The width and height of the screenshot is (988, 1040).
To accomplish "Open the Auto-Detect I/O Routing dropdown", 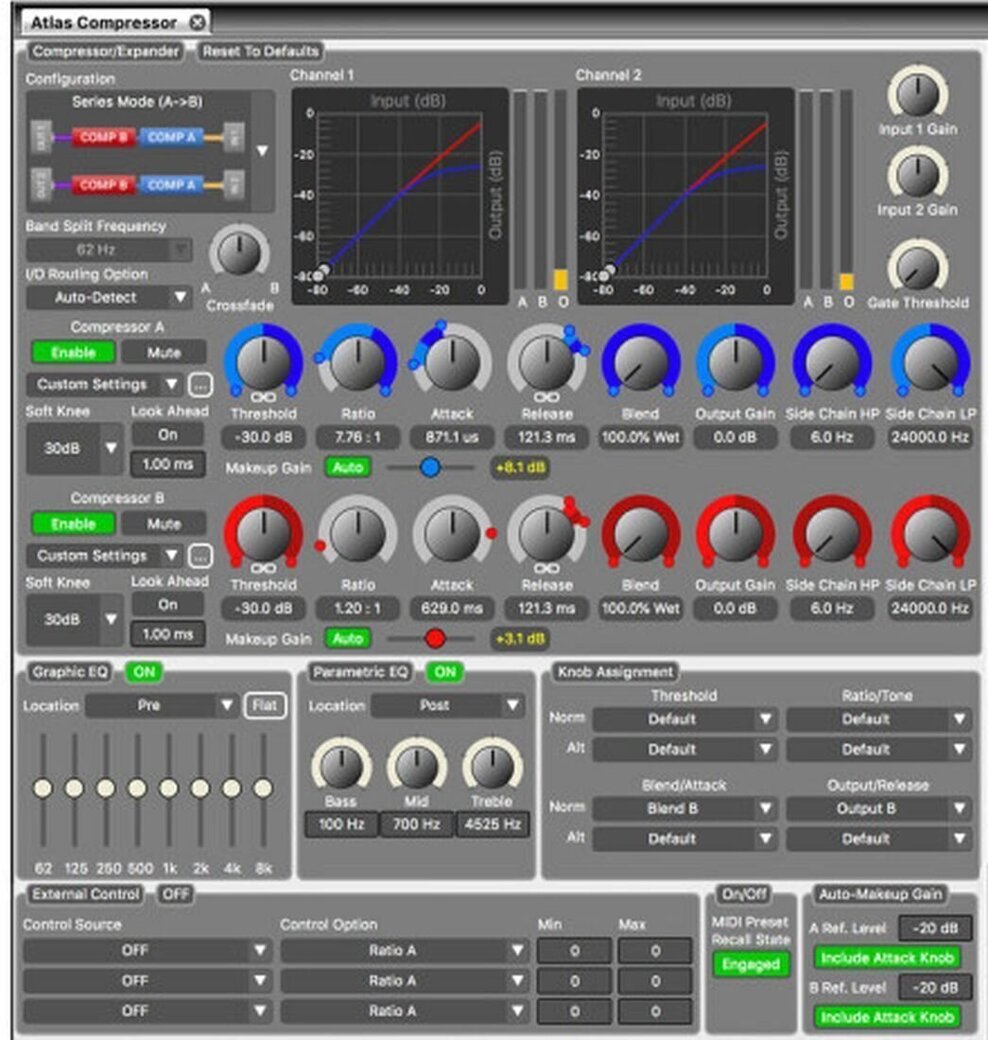I will tap(109, 297).
